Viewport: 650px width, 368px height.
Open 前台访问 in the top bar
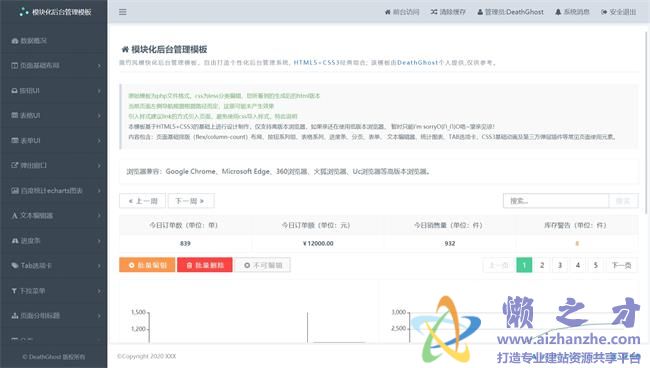[x=402, y=12]
